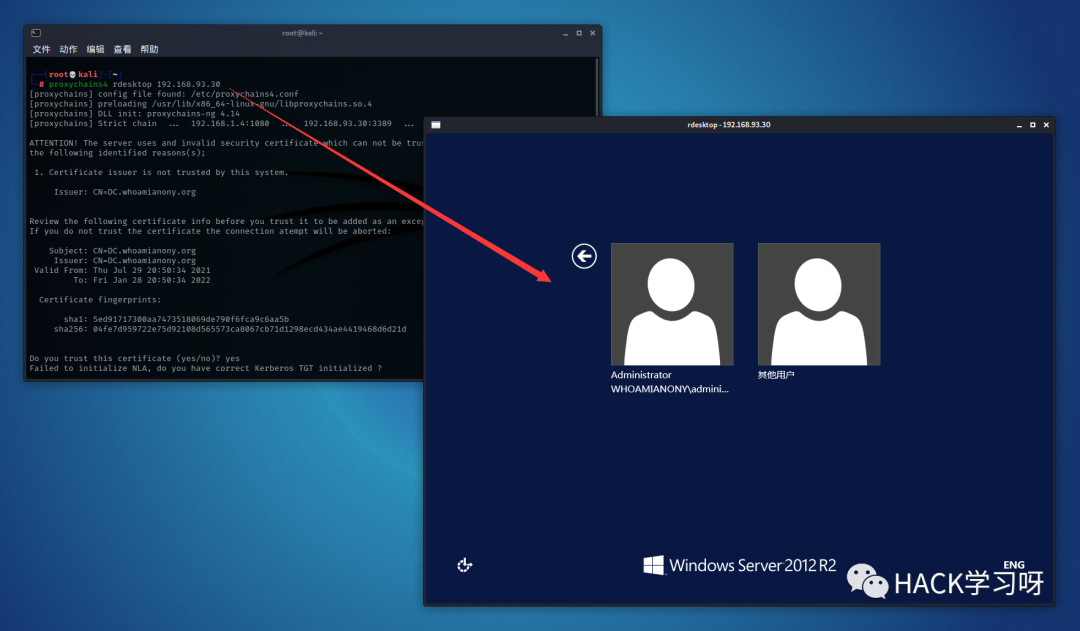1080x631 pixels.
Task: Maximize the rdesktop window
Action: 1033,125
